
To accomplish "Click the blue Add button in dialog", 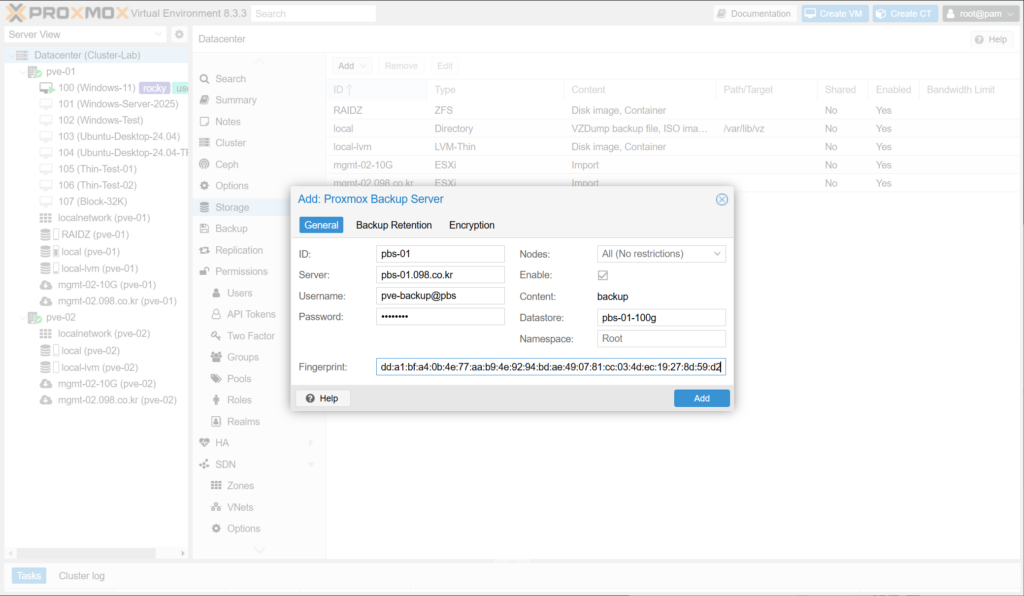I will (x=701, y=398).
